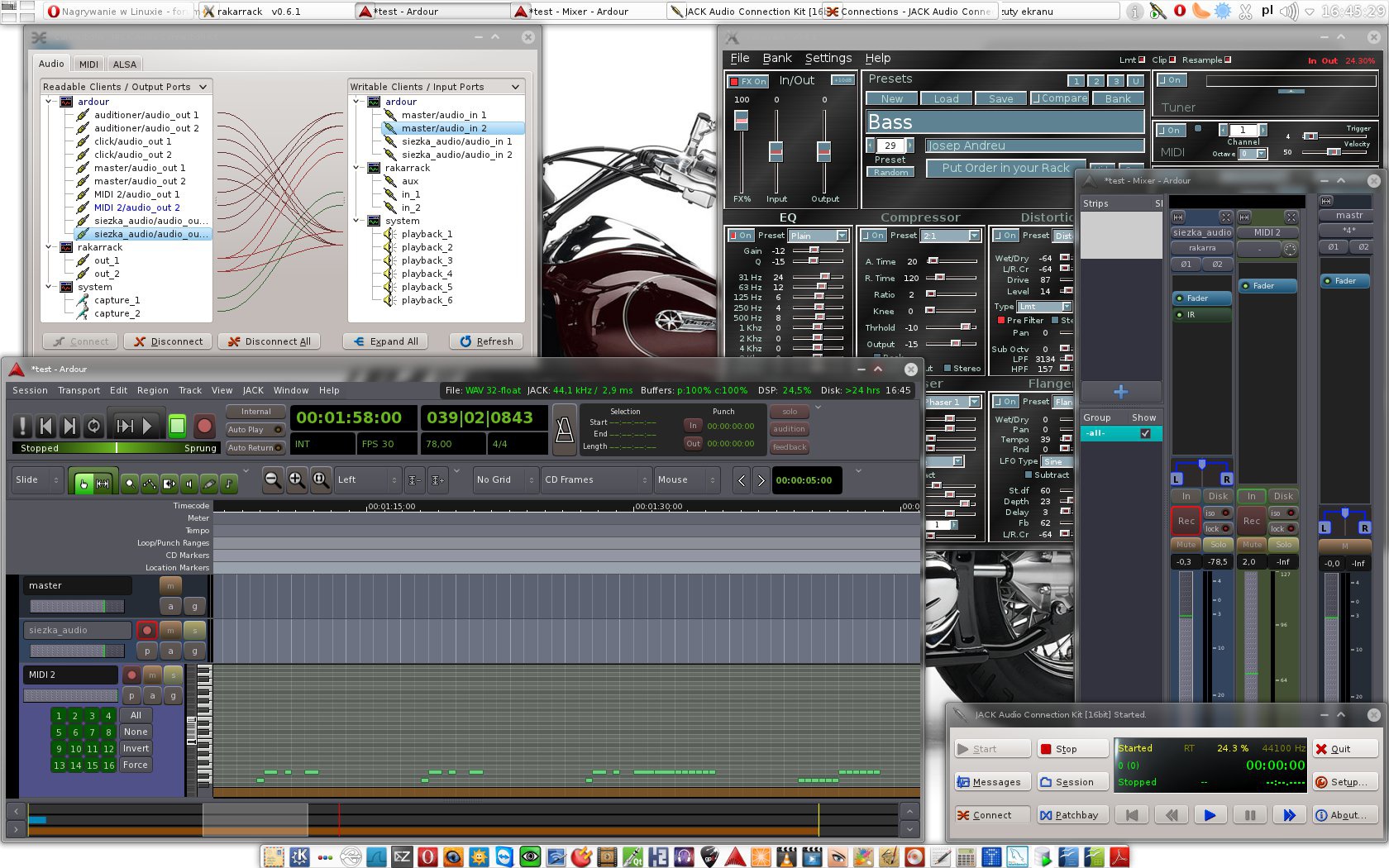Mute the master track with m button
The image size is (1389, 868).
[x=170, y=585]
